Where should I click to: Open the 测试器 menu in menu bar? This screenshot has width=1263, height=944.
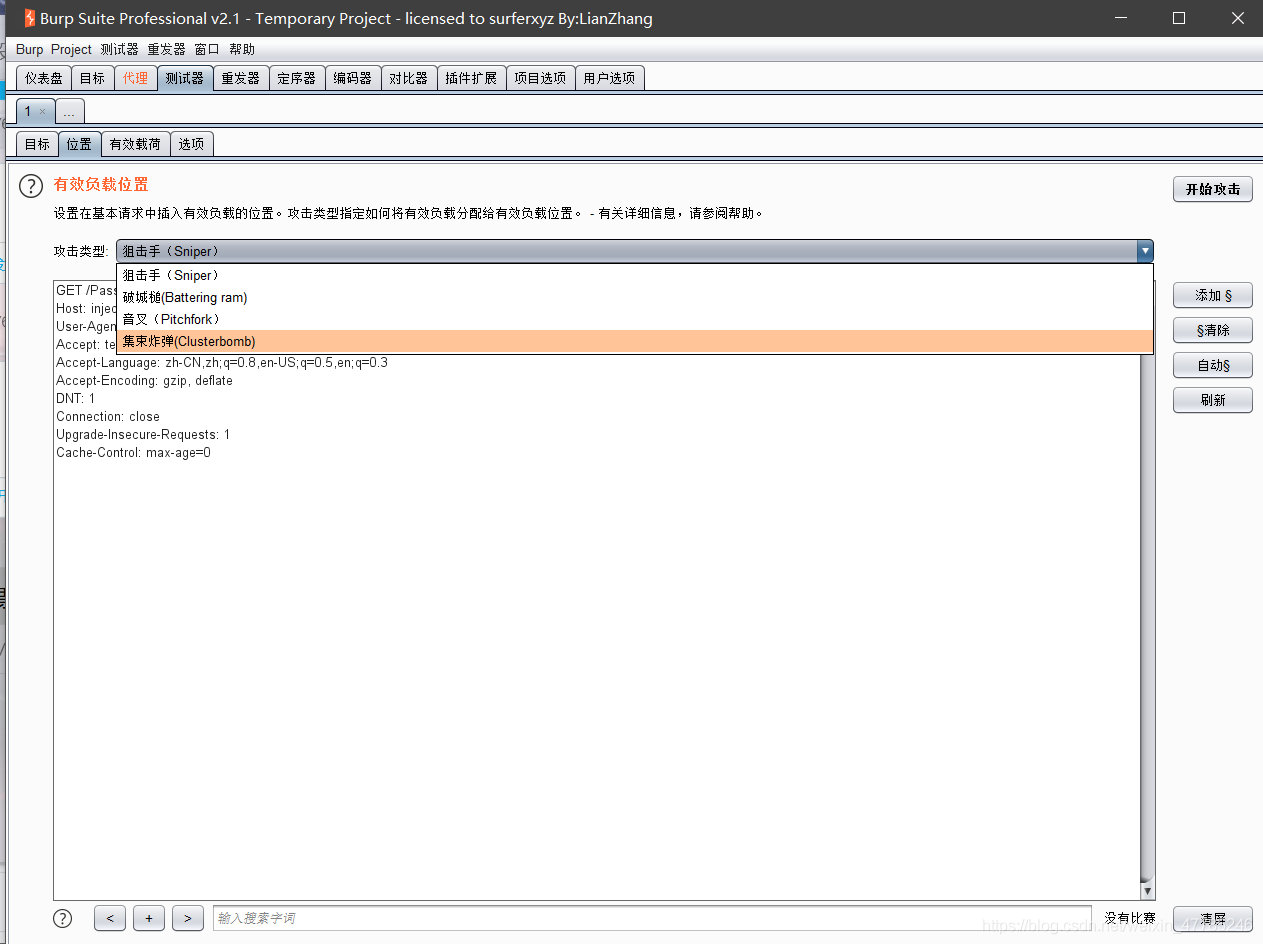tap(119, 49)
